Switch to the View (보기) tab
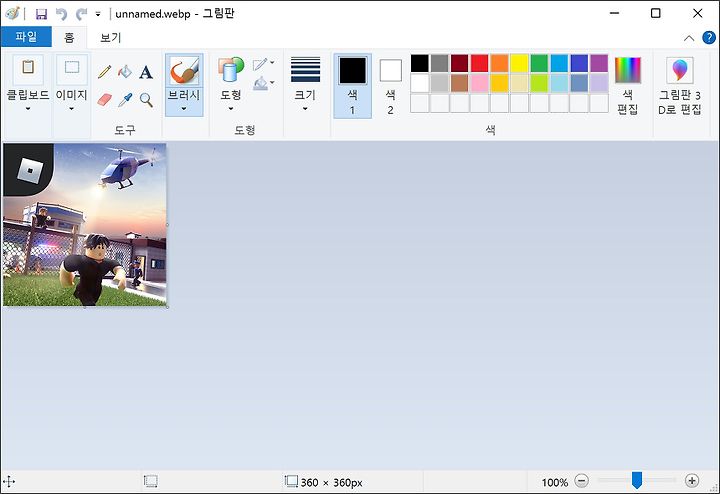 pos(111,38)
